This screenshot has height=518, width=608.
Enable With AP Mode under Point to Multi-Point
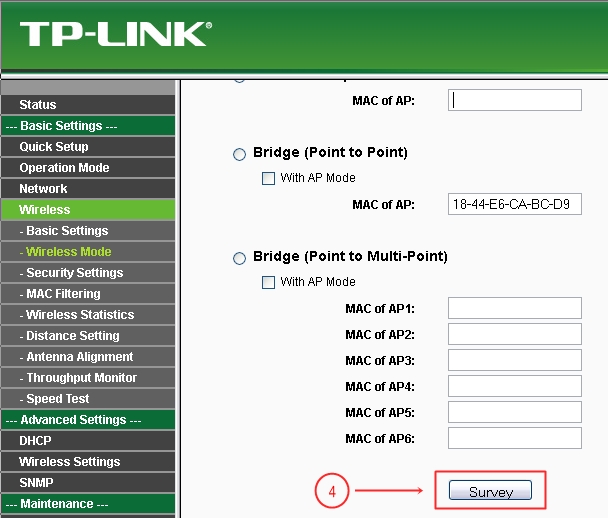[x=268, y=282]
